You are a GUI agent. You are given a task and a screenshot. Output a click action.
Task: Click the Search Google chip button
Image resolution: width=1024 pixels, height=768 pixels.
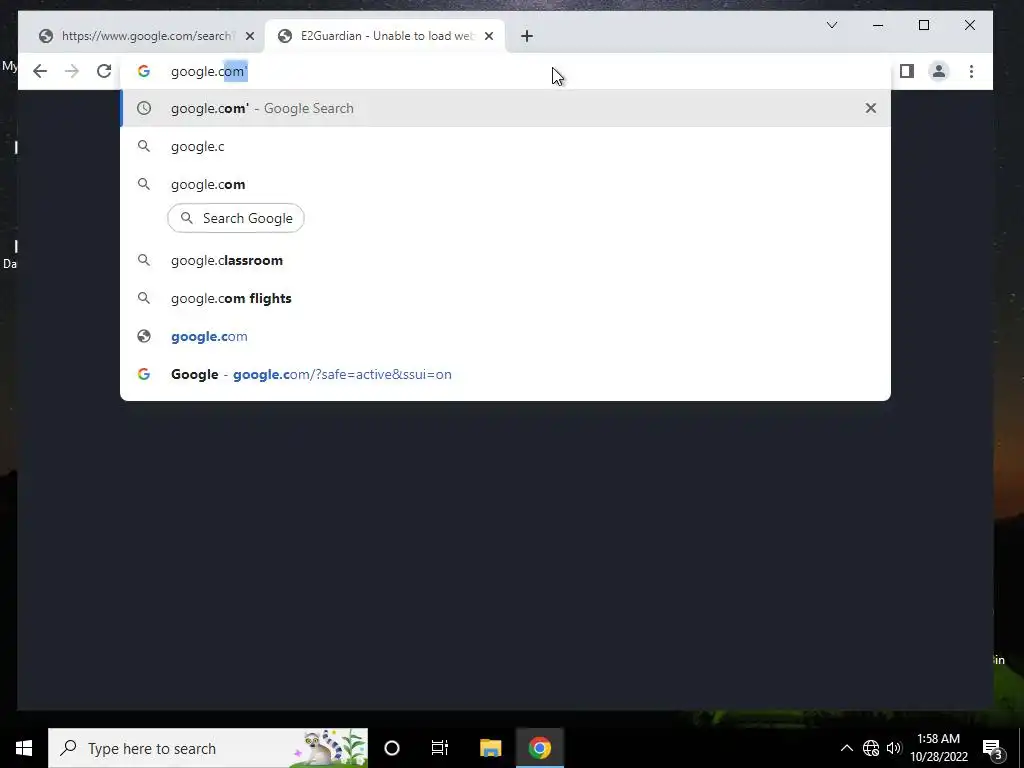(236, 218)
